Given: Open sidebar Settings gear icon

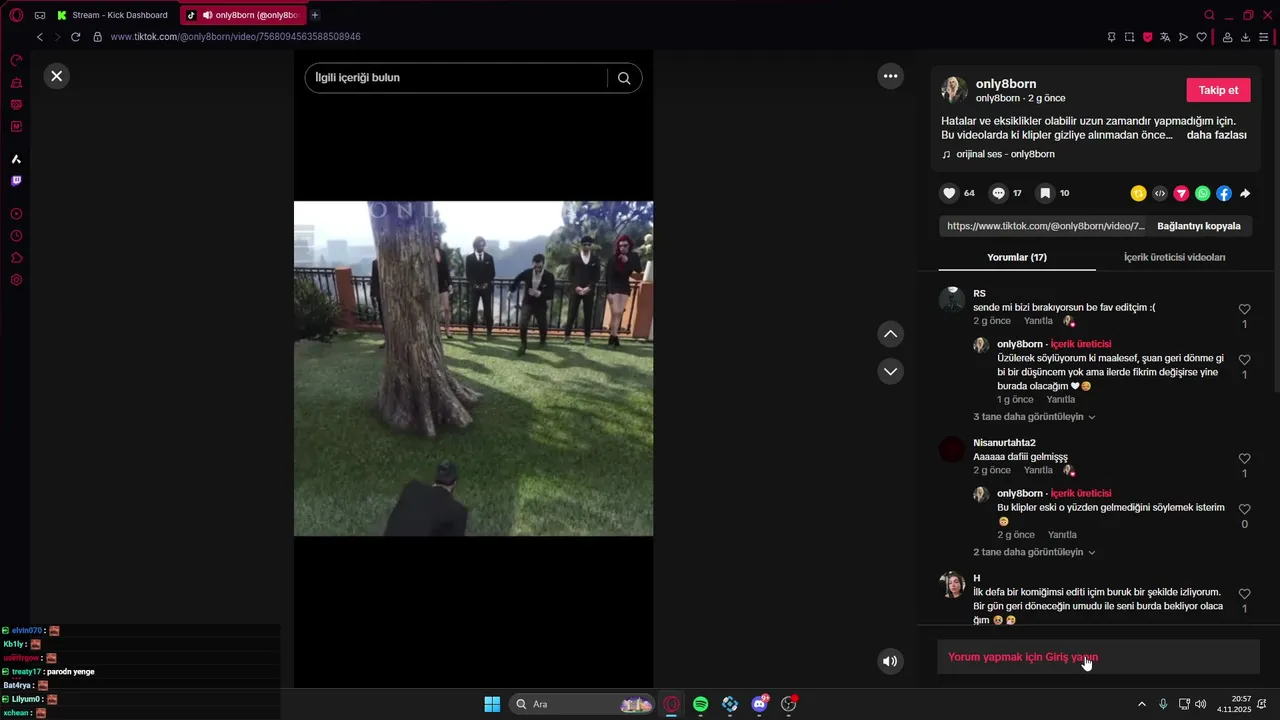Looking at the screenshot, I should point(16,280).
